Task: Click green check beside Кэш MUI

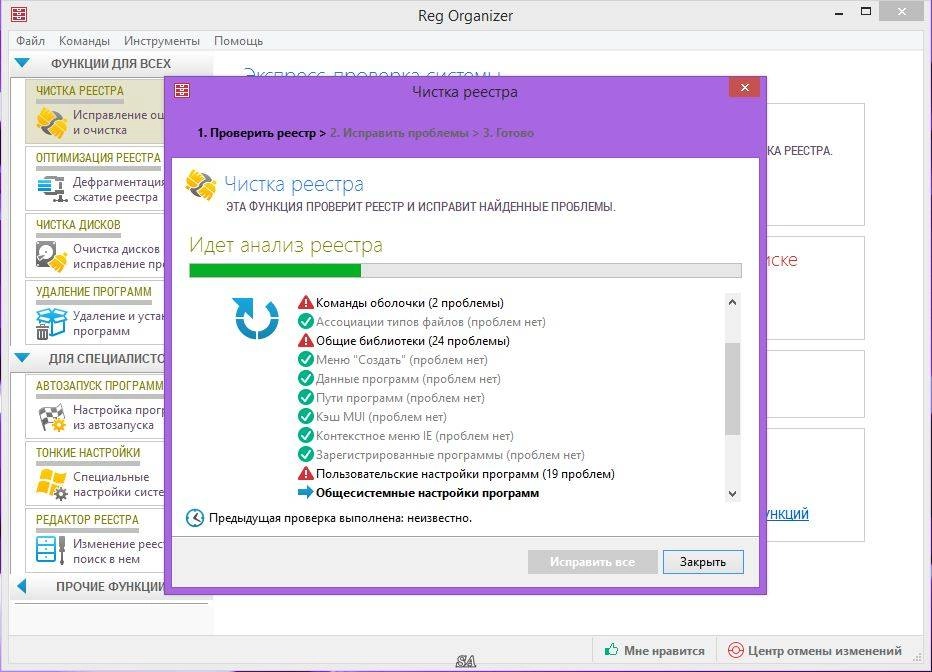Action: coord(306,417)
